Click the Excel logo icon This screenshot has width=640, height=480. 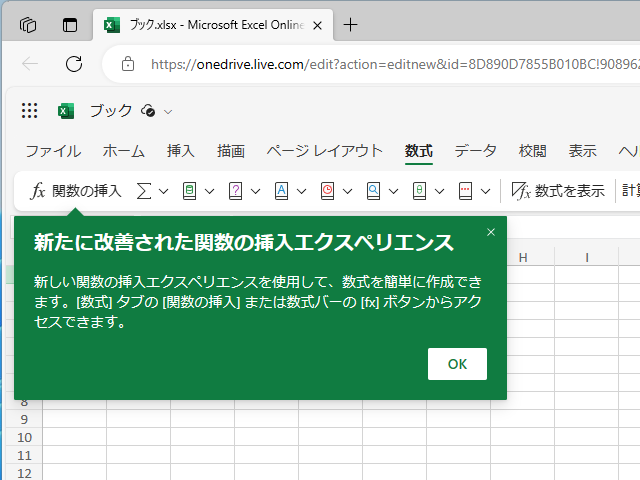point(66,111)
